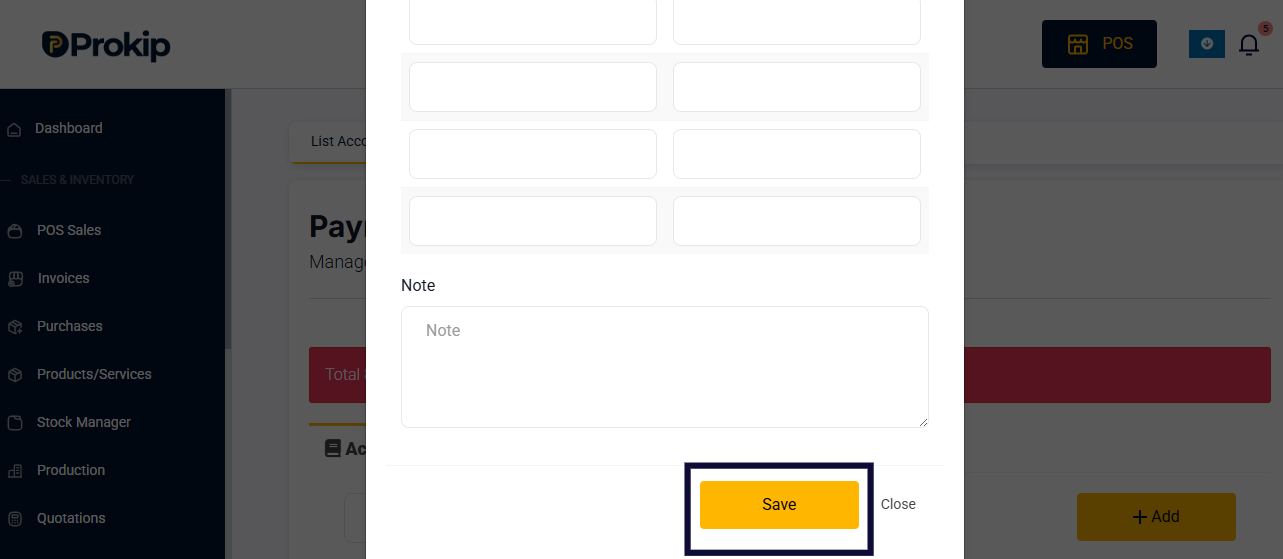Screen dimensions: 1283x559
Task: Open the POS button in header
Action: coord(1099,44)
